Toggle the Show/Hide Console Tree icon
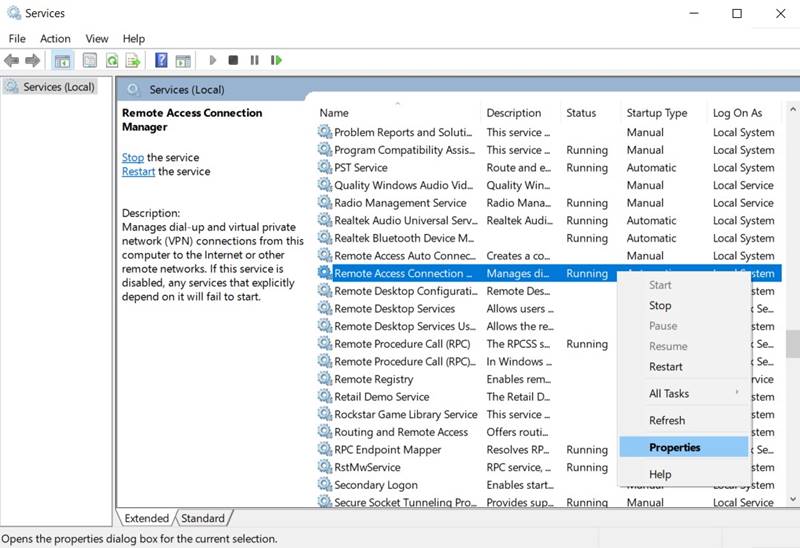This screenshot has height=548, width=800. tap(63, 61)
